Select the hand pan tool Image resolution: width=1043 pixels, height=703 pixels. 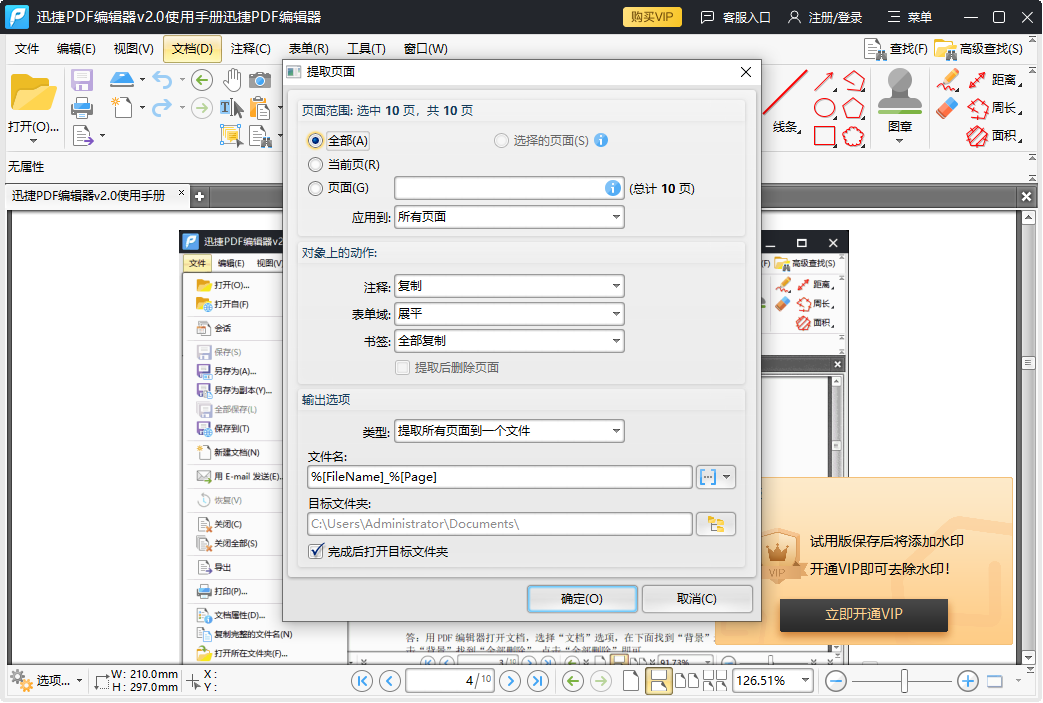(x=232, y=80)
